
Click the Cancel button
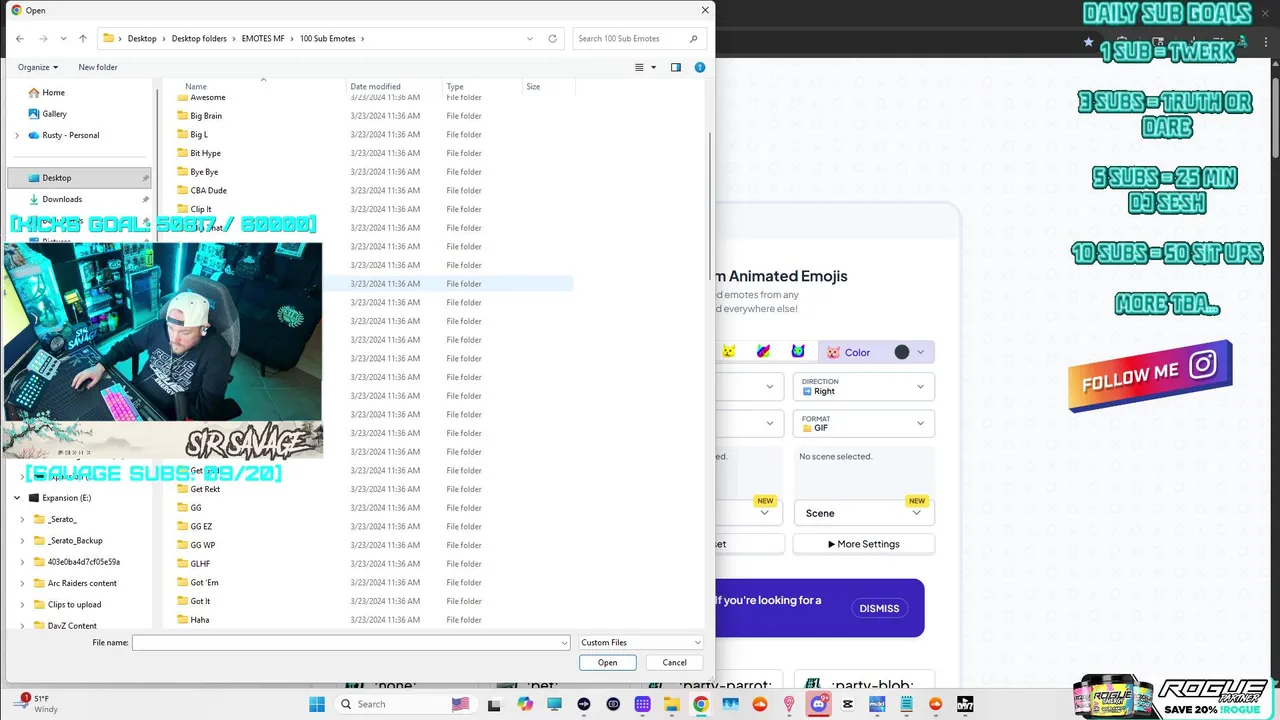point(675,662)
